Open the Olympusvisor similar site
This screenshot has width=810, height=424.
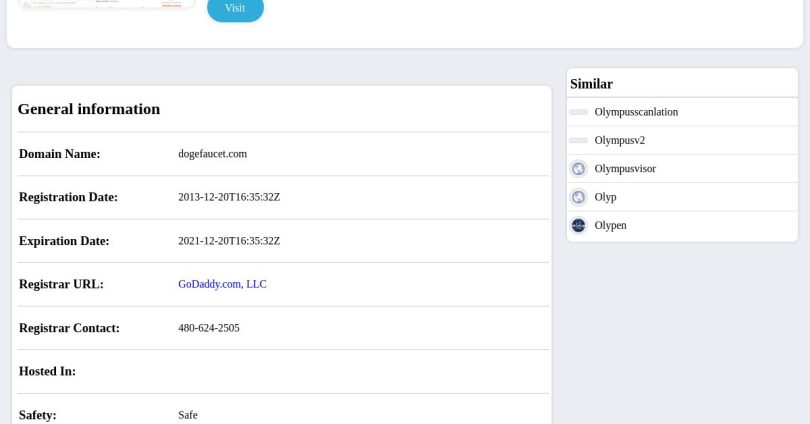[x=625, y=169]
